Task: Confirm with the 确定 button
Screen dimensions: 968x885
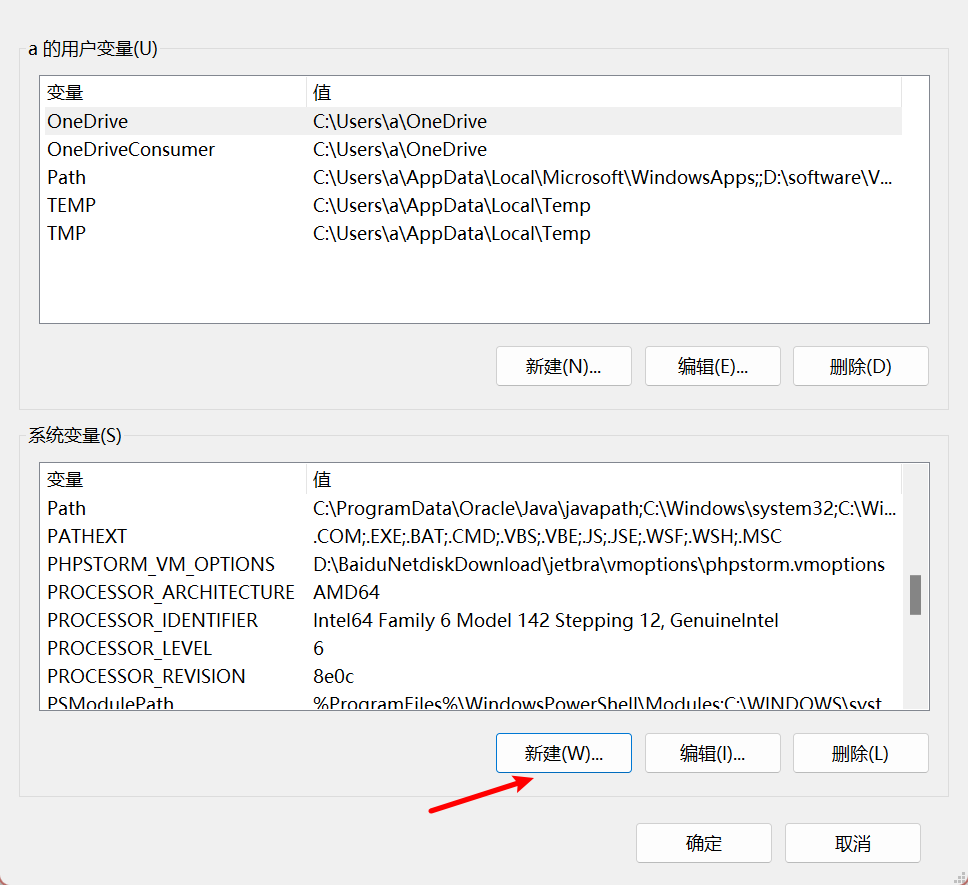Action: [x=704, y=843]
